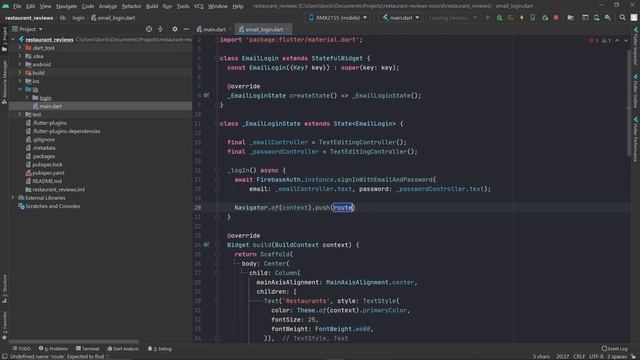Start debugging with the green bug icon
Image resolution: width=640 pixels, height=360 pixels.
click(x=499, y=18)
